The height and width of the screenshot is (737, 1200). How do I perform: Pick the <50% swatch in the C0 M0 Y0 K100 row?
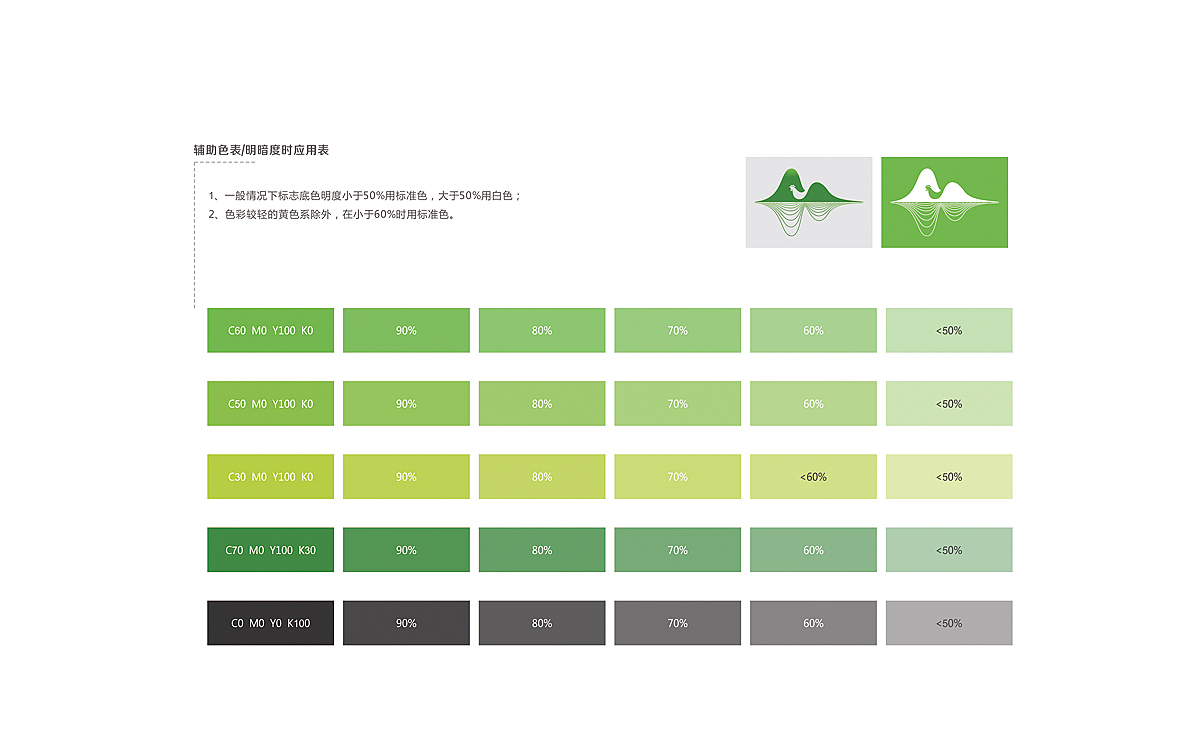949,623
